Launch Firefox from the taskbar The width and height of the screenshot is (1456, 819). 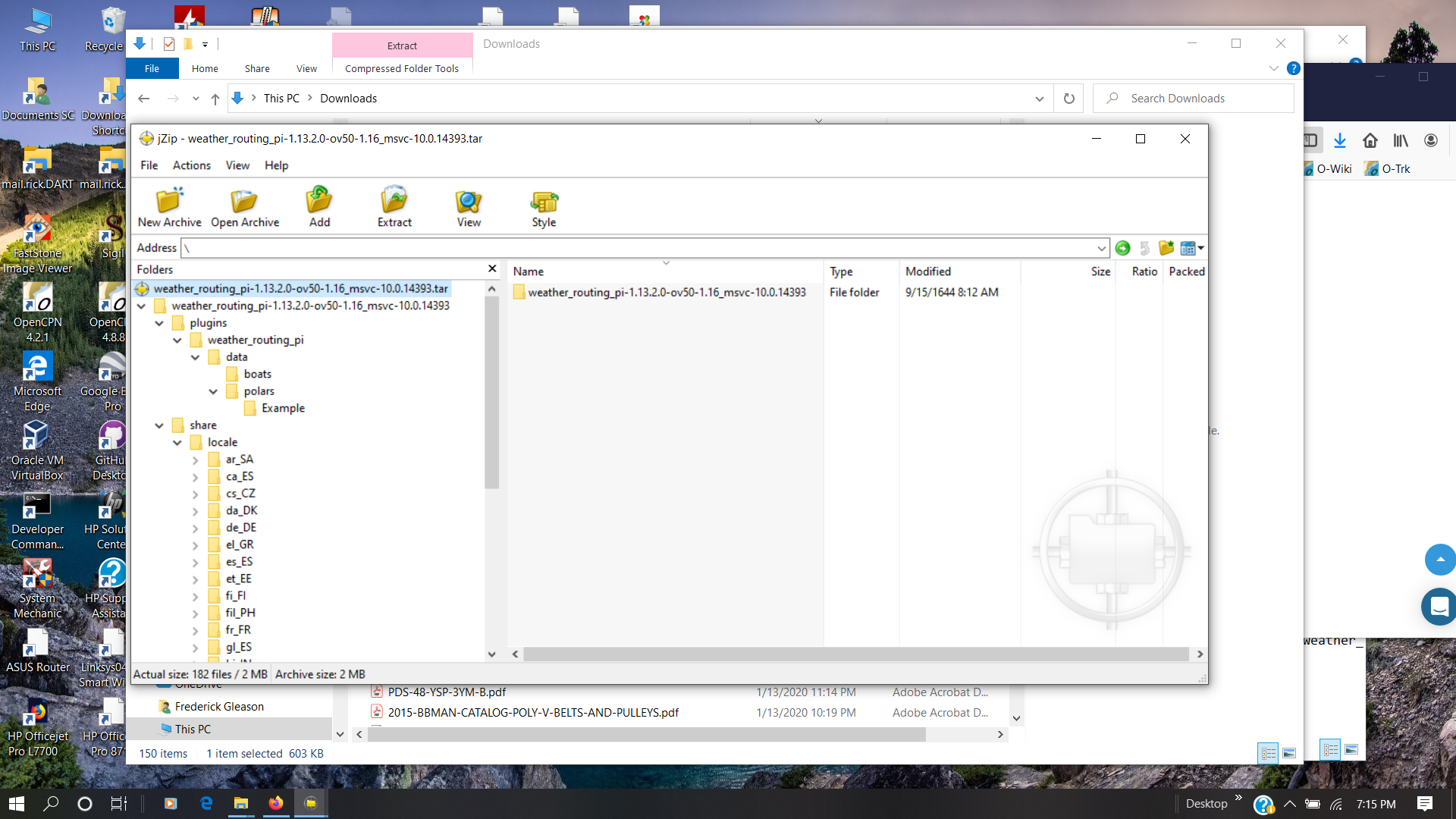click(x=275, y=803)
